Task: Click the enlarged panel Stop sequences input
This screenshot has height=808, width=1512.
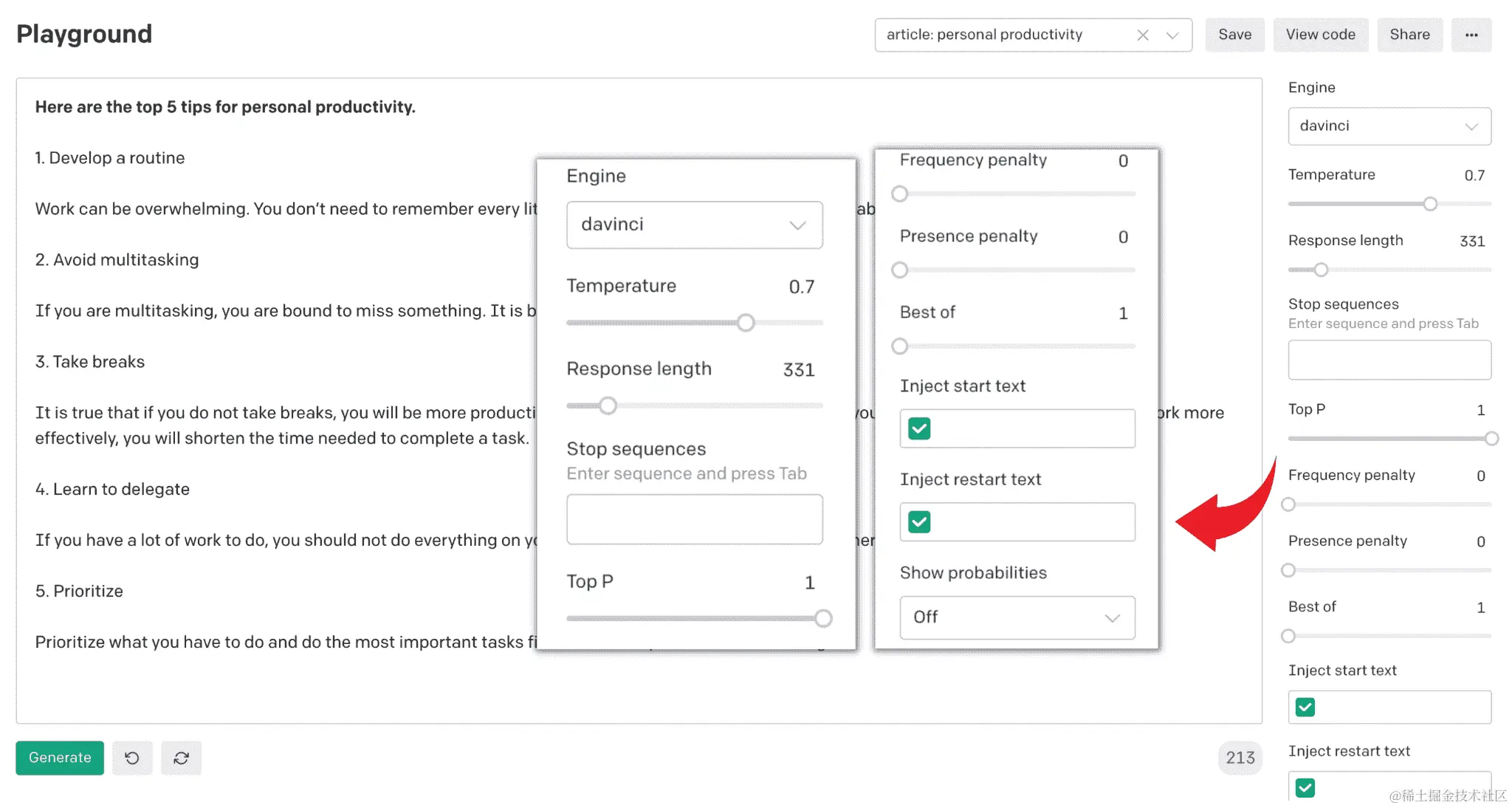Action: point(695,519)
